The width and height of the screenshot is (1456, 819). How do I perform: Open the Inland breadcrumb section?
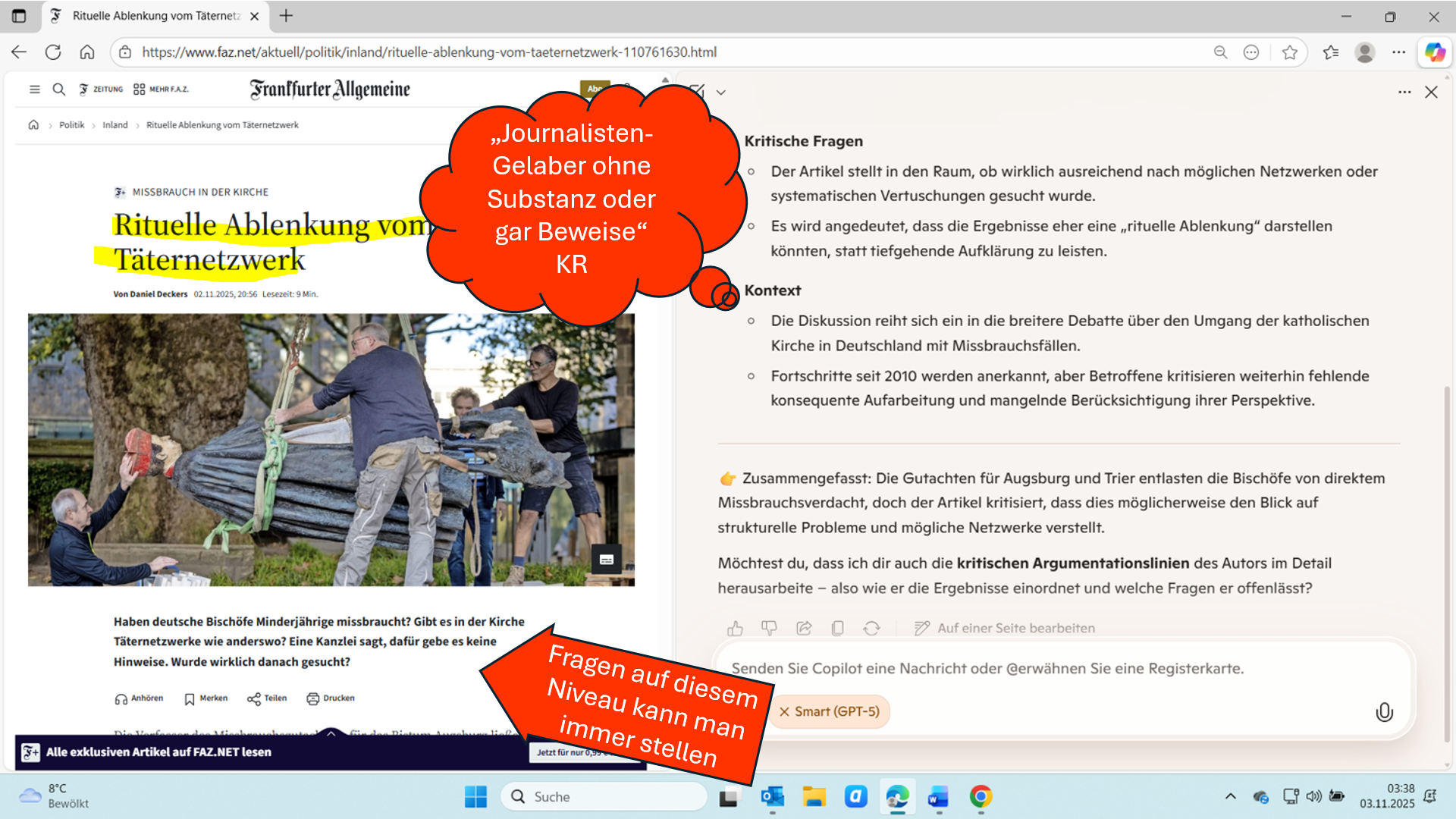pyautogui.click(x=115, y=125)
